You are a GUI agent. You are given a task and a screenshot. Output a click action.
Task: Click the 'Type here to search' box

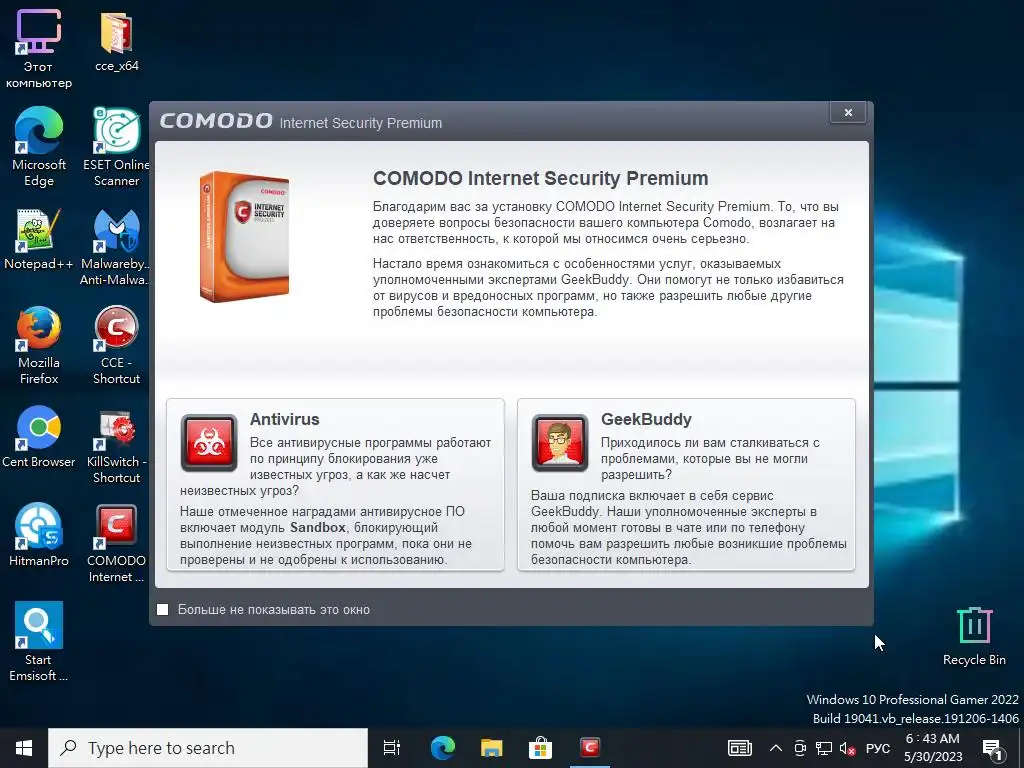tap(208, 748)
